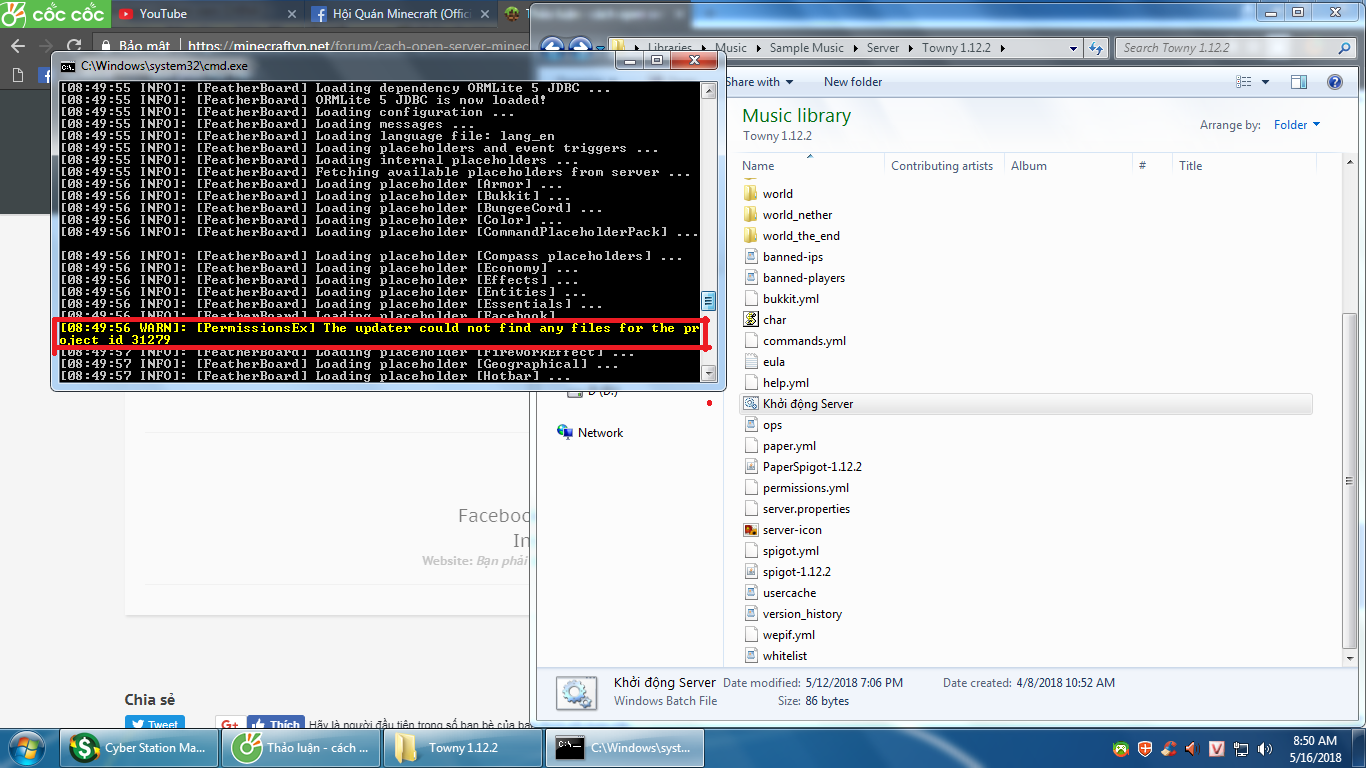
Task: Open the Arrange by Folder dropdown
Action: 1296,125
